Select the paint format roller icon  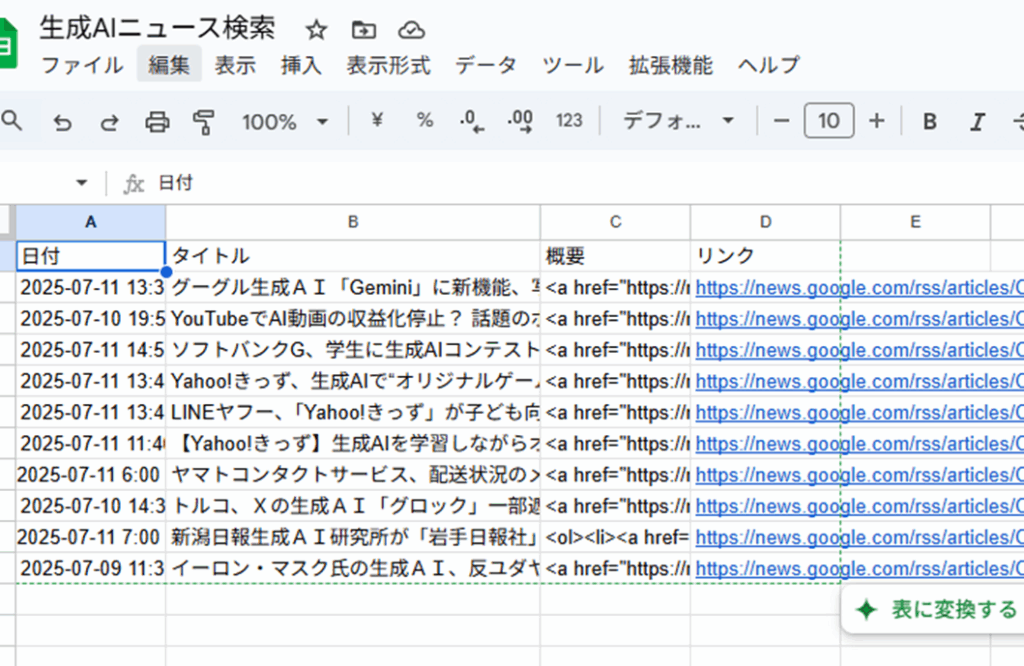(204, 122)
